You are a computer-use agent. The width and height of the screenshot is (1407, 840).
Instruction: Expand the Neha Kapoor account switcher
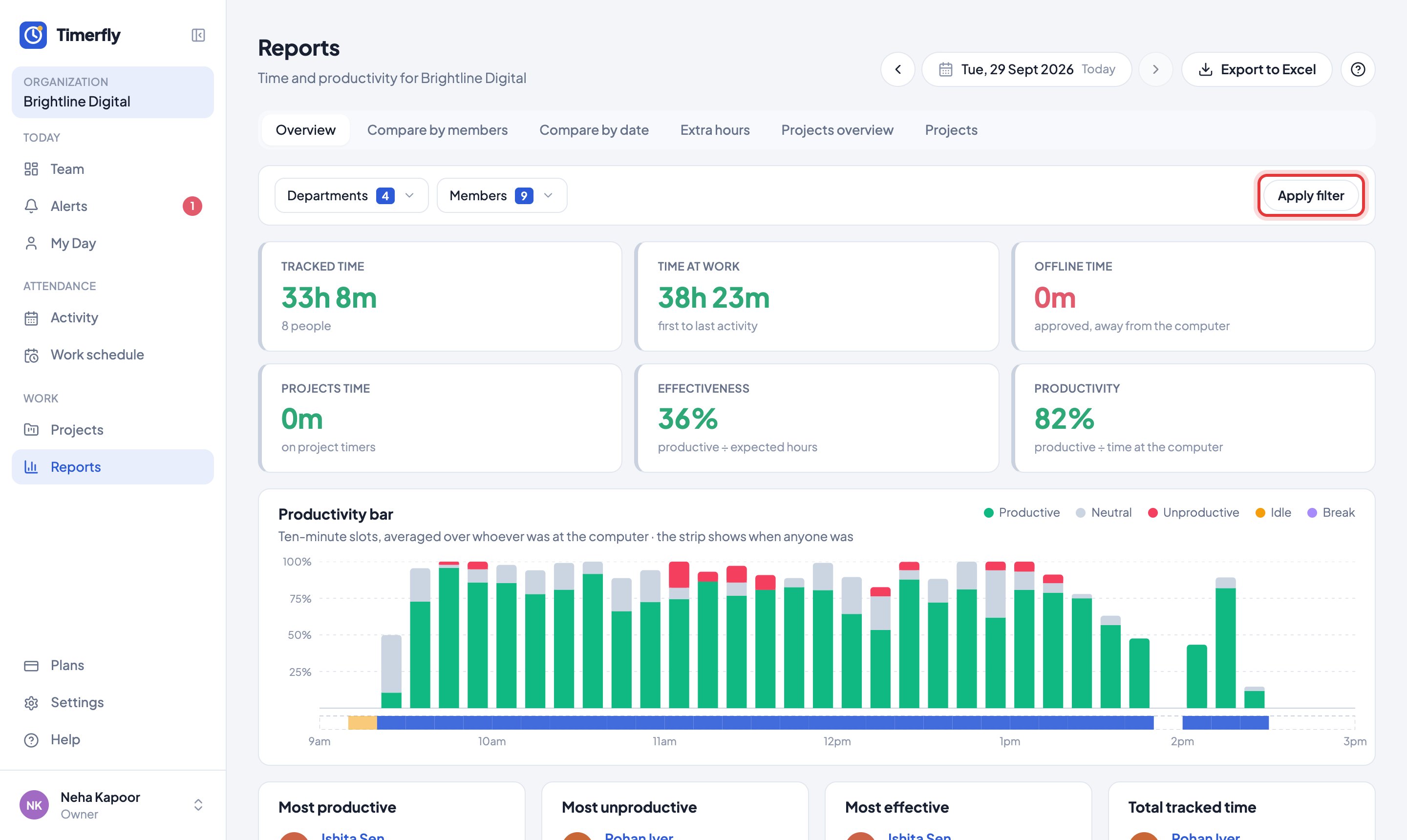(x=198, y=805)
